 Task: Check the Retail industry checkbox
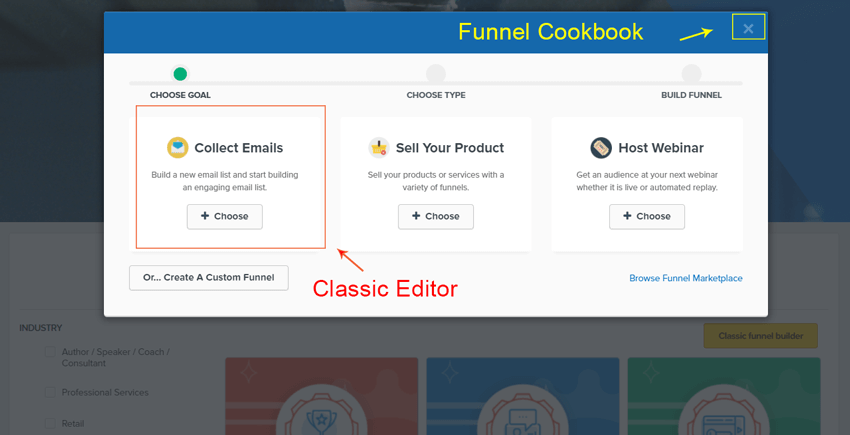(x=50, y=424)
